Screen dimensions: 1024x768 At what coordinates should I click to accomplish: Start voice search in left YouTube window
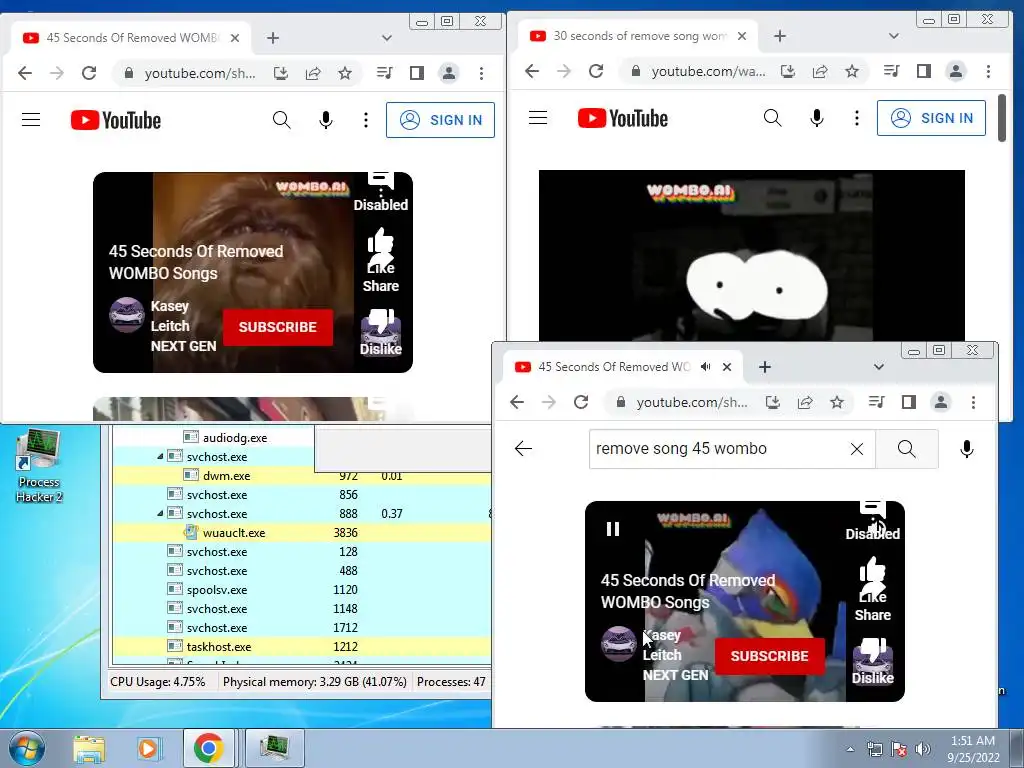pyautogui.click(x=326, y=120)
